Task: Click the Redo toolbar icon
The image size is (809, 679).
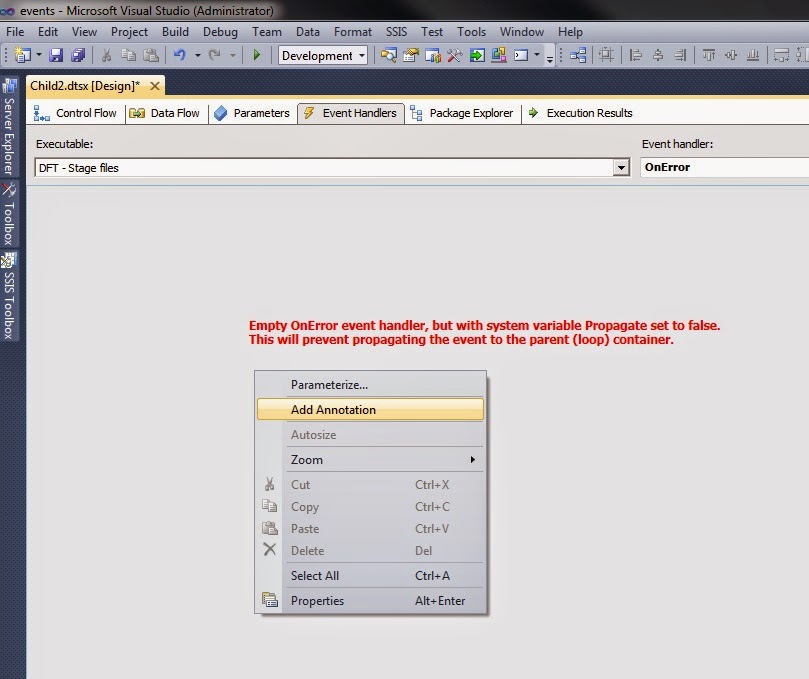Action: (x=215, y=55)
